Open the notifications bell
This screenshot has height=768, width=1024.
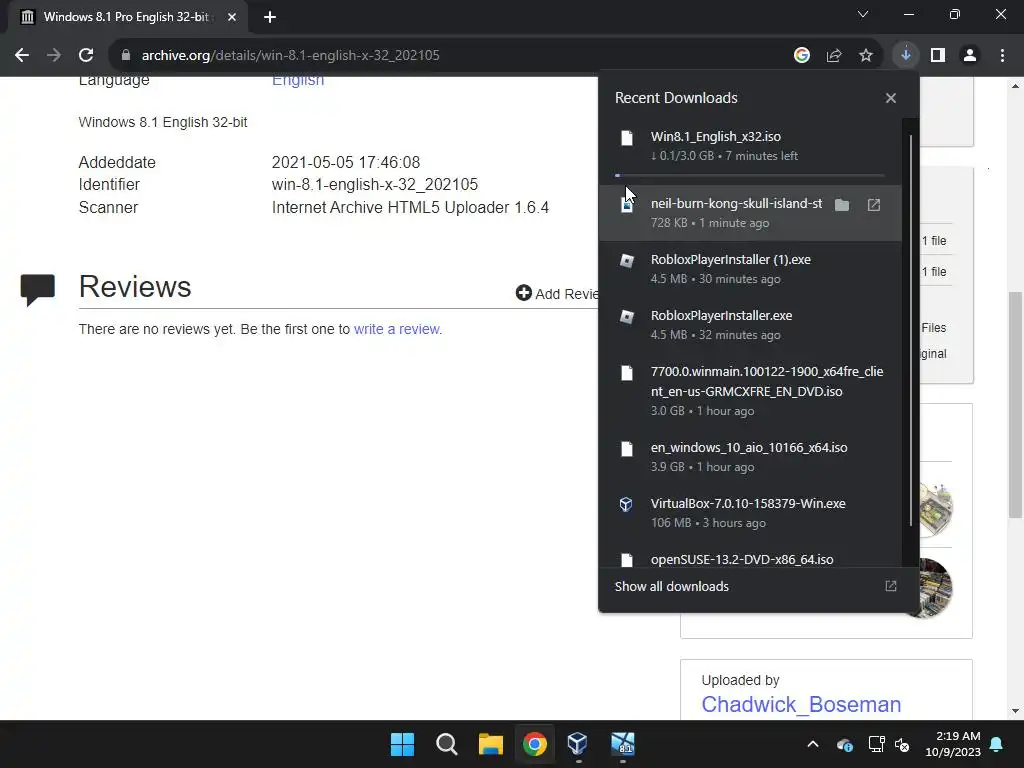(997, 744)
